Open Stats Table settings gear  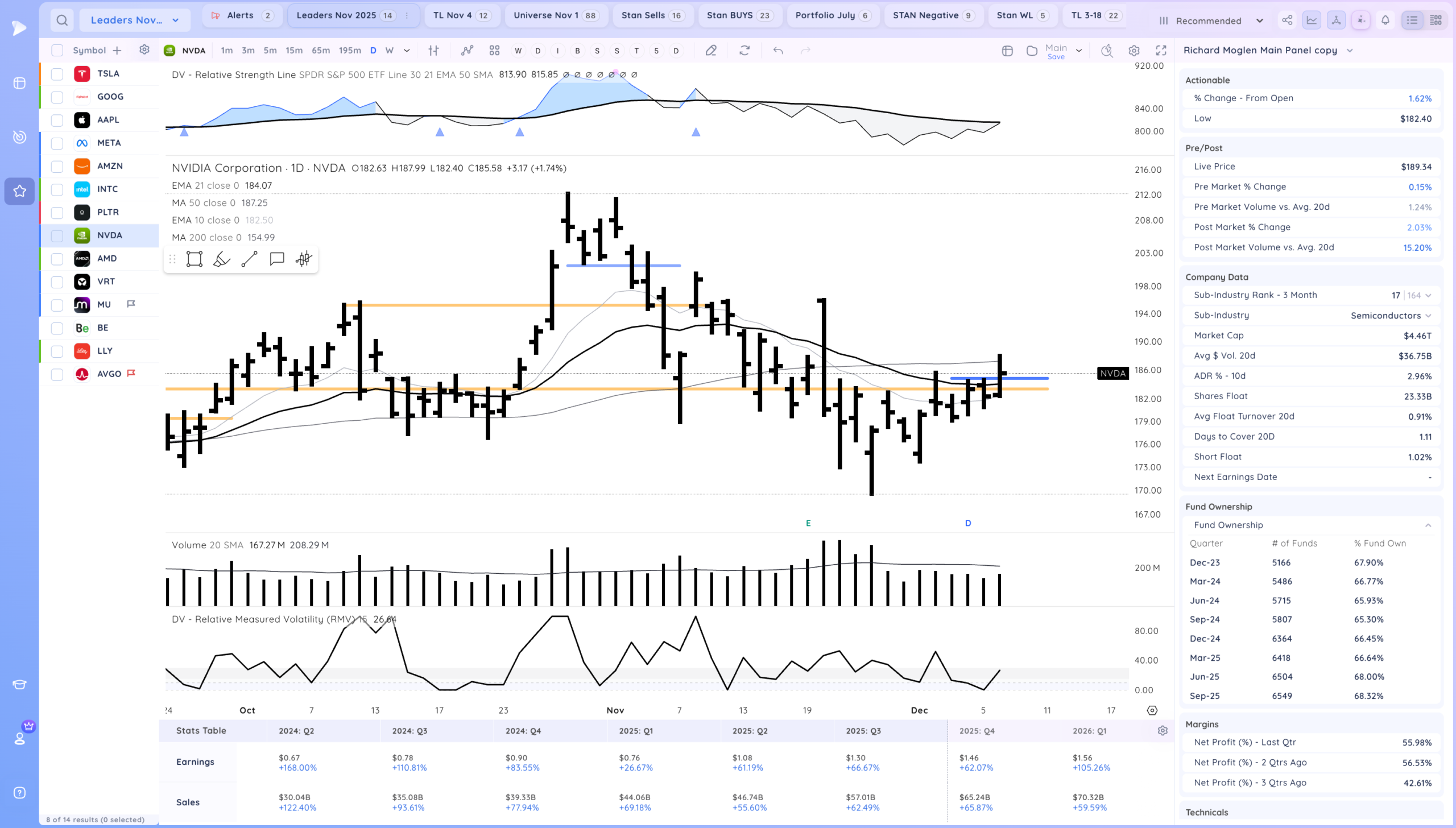1163,731
